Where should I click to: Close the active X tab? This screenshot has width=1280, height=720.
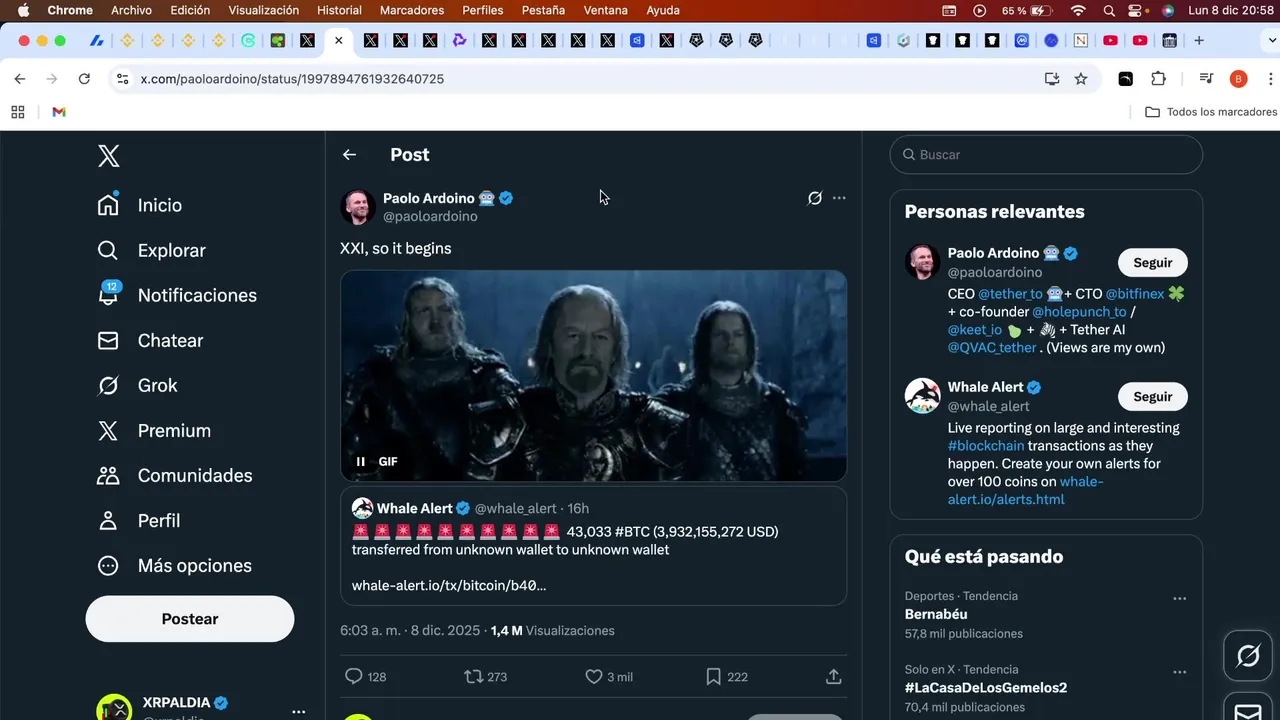point(339,41)
